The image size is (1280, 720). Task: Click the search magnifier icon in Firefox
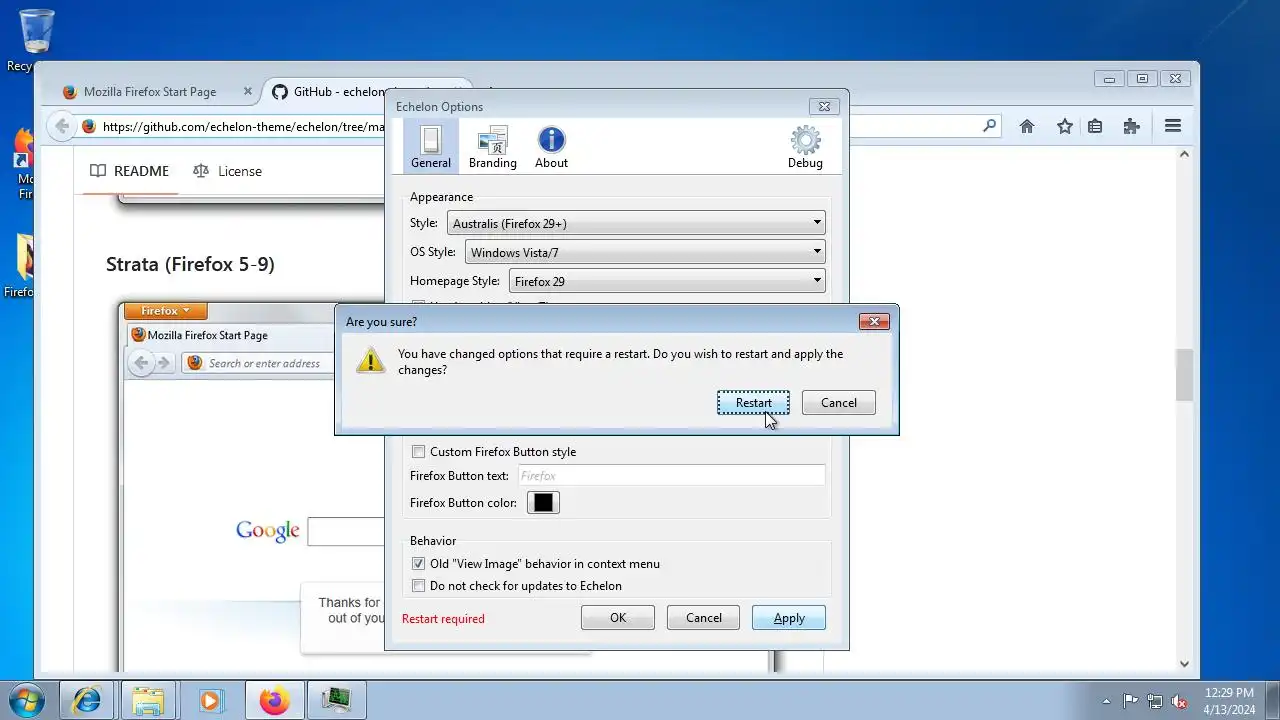point(989,126)
